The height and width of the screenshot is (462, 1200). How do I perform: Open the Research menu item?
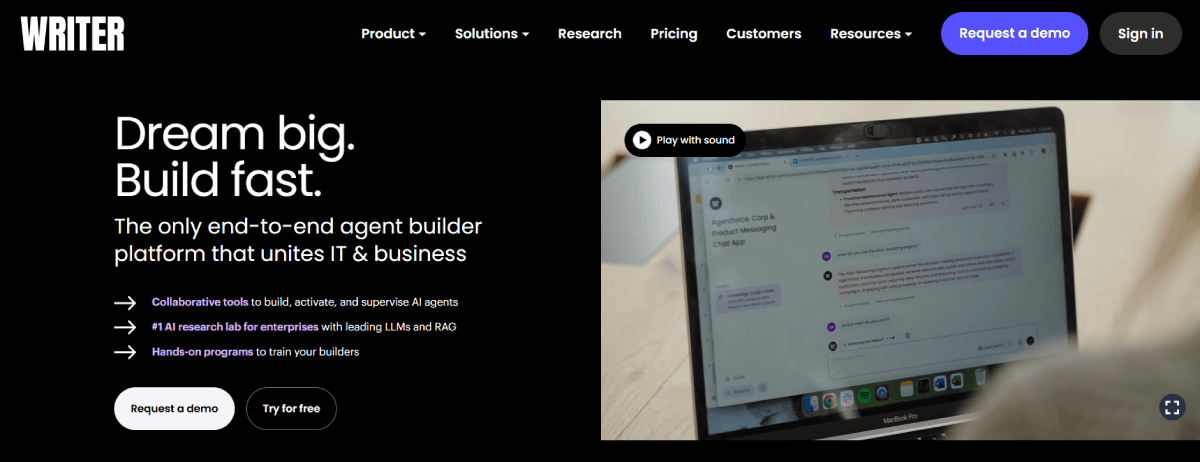pyautogui.click(x=590, y=33)
